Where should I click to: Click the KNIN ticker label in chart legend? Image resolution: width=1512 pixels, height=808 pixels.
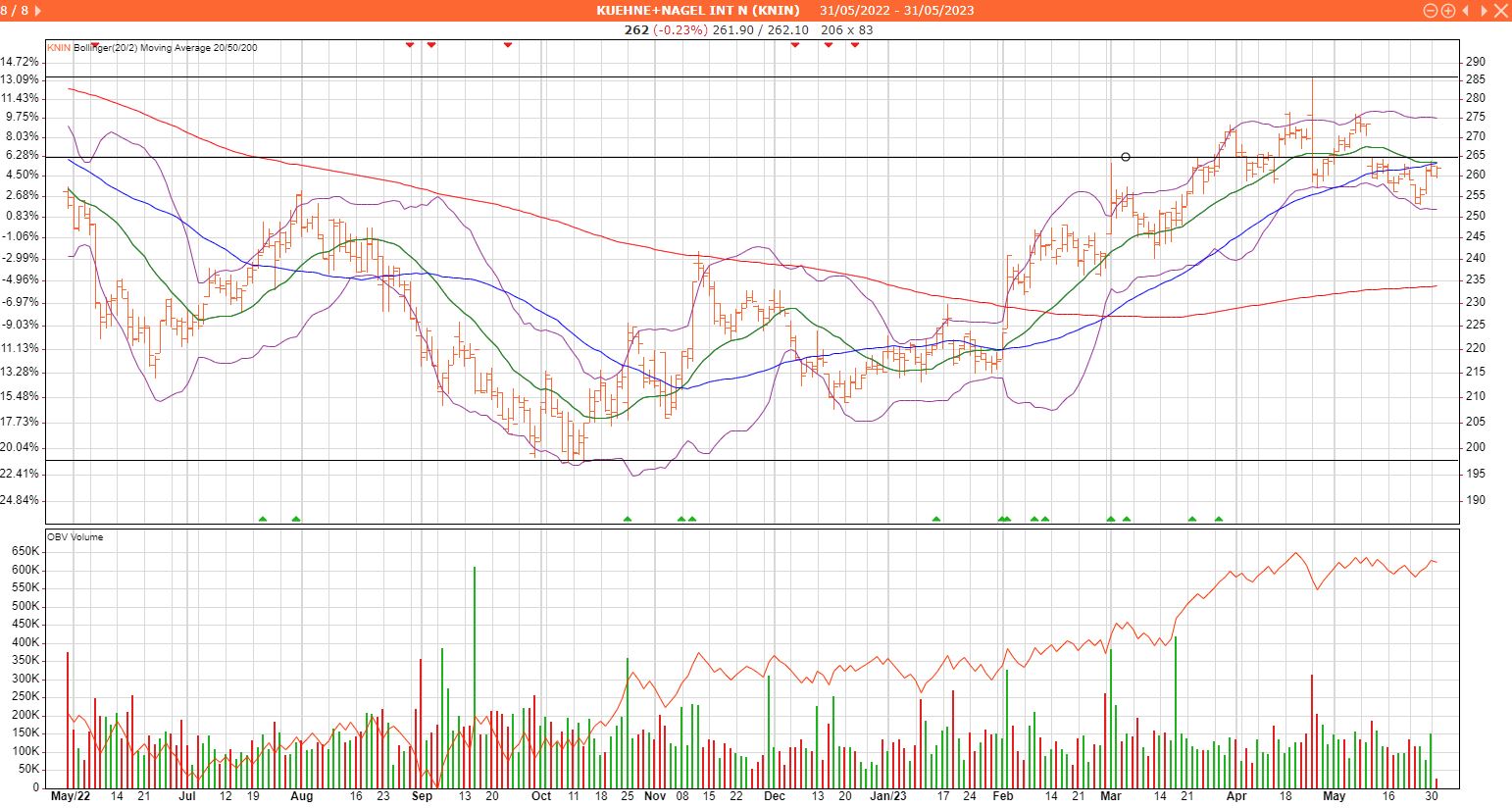click(59, 47)
